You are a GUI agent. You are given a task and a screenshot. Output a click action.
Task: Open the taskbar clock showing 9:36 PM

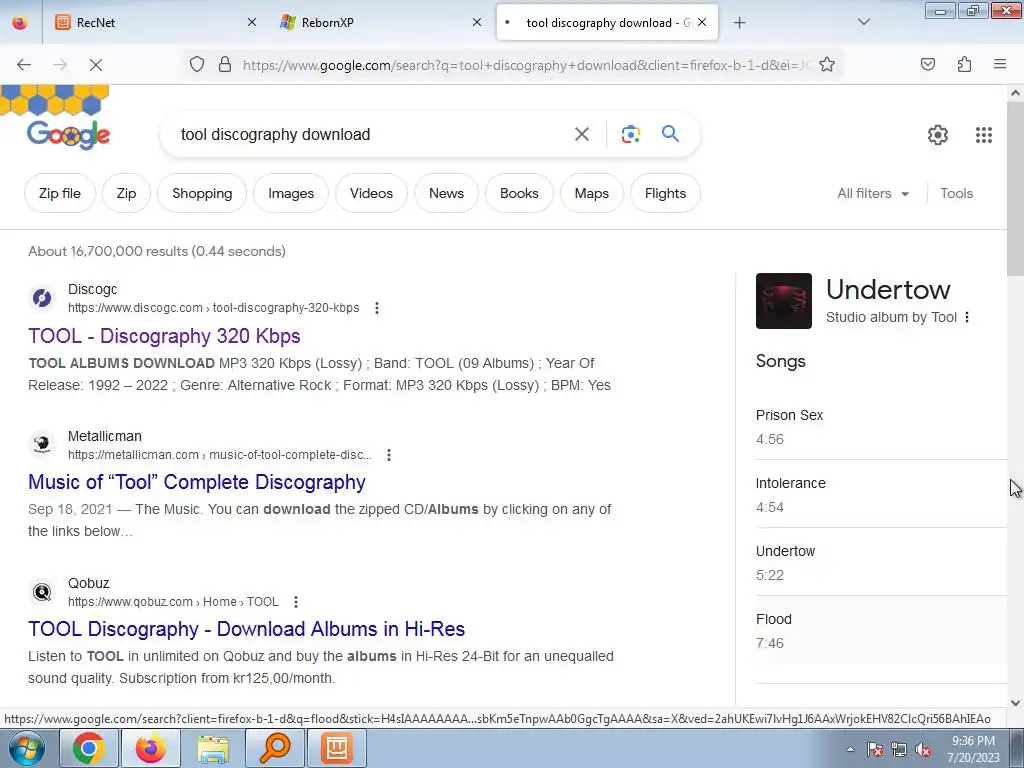pyautogui.click(x=973, y=749)
